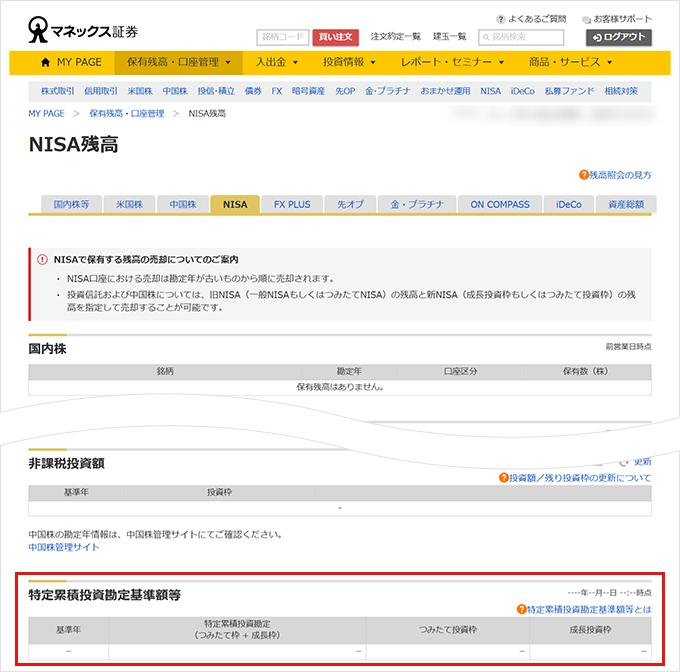Viewport: 680px width, 672px height.
Task: Open 残高照会の見方 help link
Action: pyautogui.click(x=620, y=175)
